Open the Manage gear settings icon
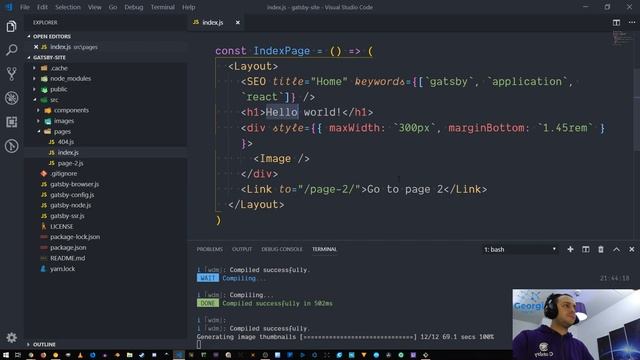The height and width of the screenshot is (360, 640). (11, 337)
